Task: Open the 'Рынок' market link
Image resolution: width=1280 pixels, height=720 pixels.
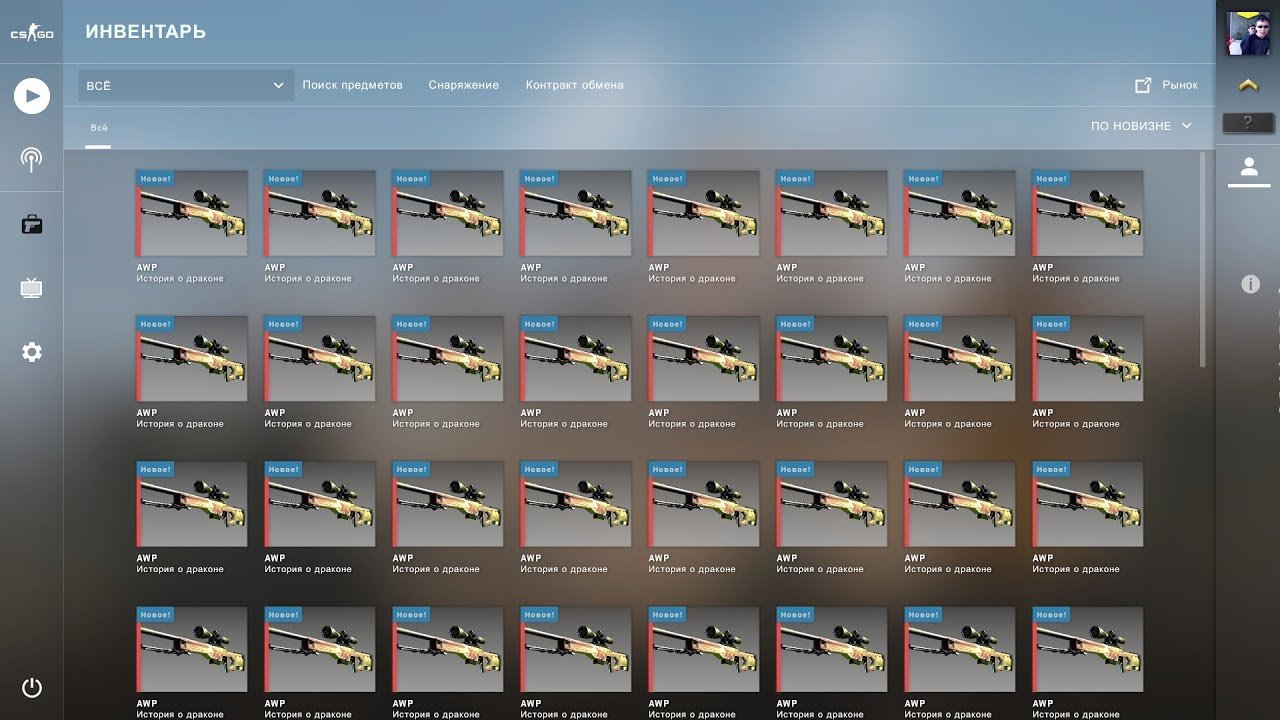Action: (1166, 86)
